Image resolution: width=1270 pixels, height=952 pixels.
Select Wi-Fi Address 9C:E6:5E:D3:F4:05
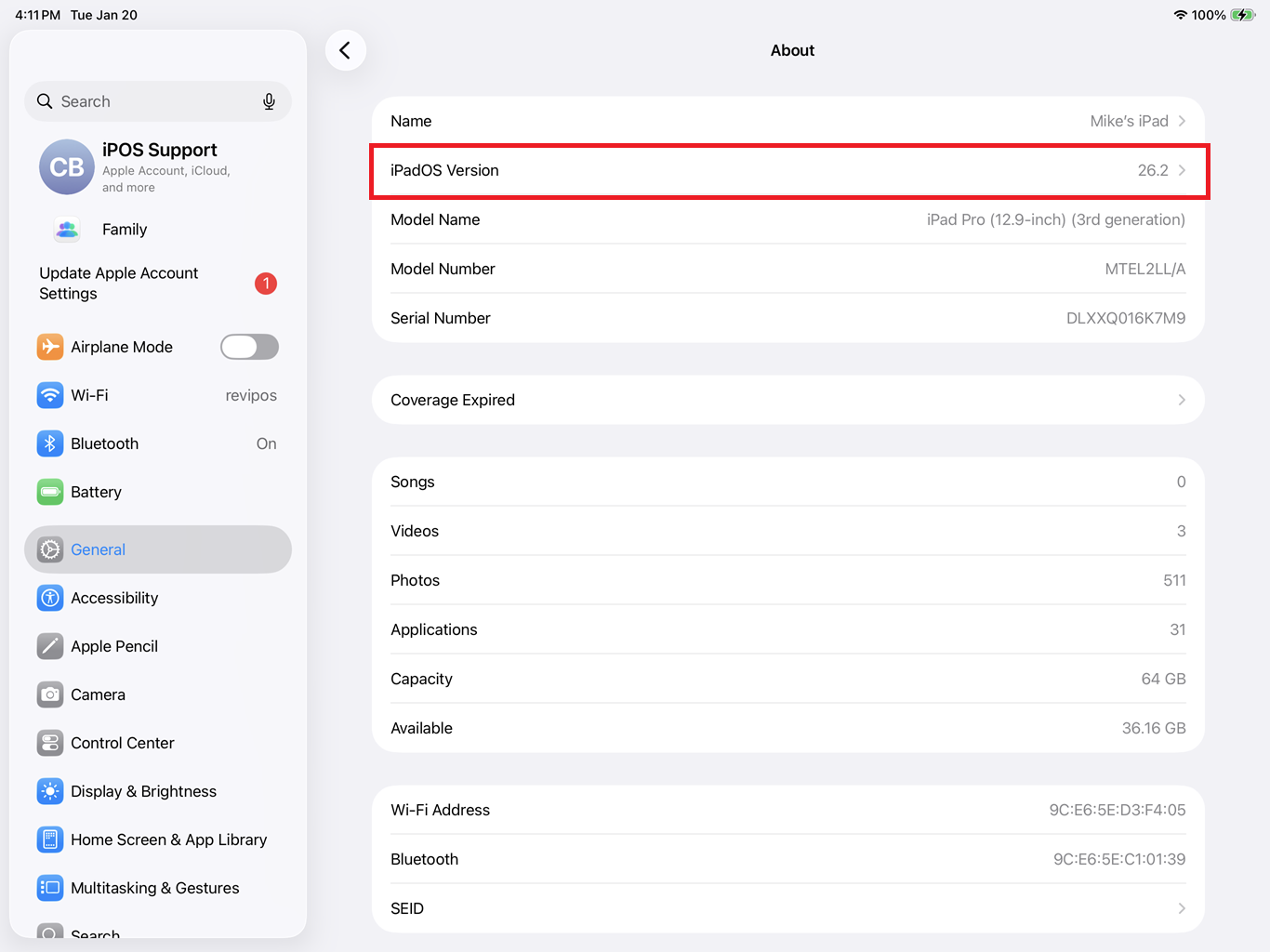click(x=1118, y=810)
